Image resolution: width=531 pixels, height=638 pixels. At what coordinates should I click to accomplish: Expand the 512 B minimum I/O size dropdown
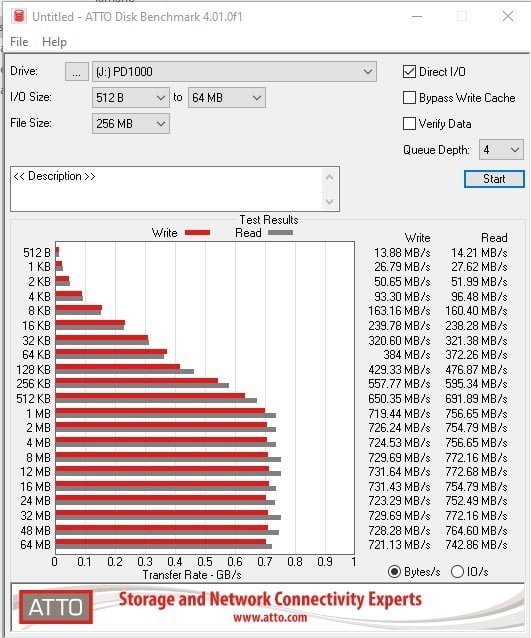[131, 98]
